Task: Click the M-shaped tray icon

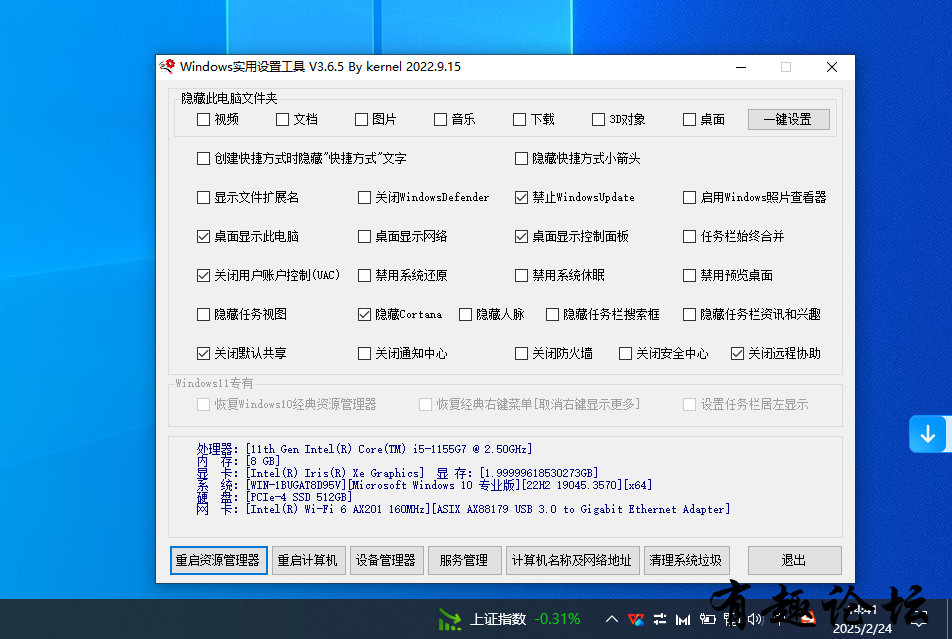Action: [x=683, y=619]
